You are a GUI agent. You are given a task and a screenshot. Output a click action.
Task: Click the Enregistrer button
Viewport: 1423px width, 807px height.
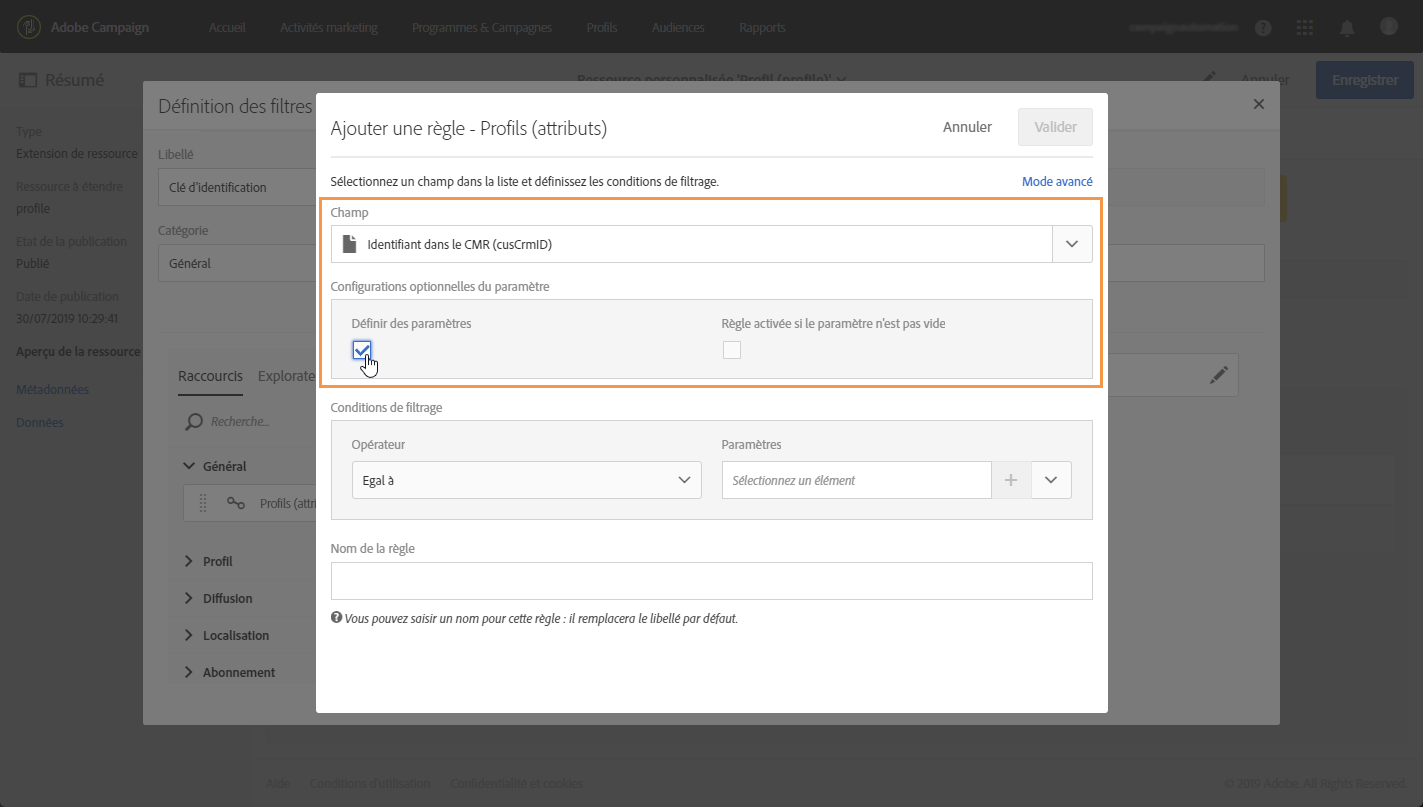coord(1364,80)
